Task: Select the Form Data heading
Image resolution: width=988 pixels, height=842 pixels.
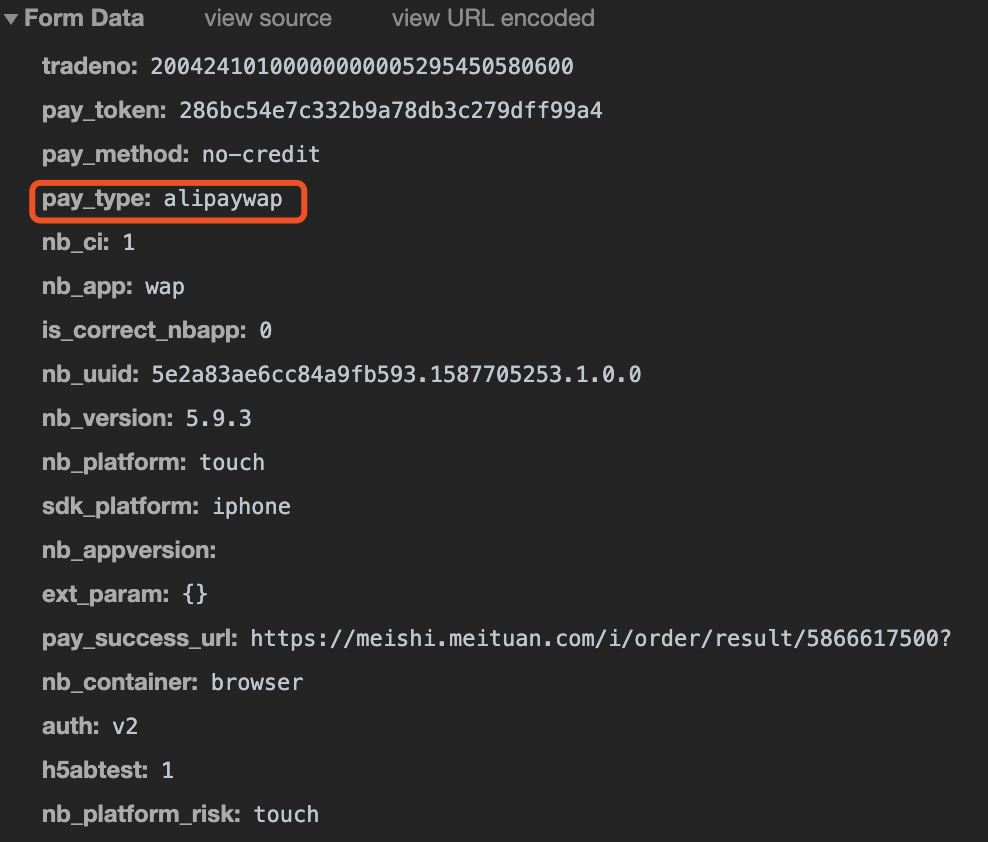Action: coord(84,18)
